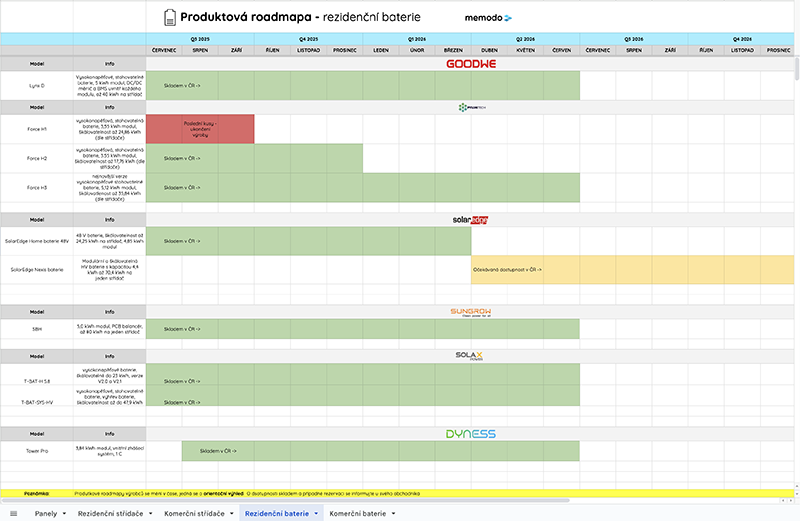
Task: Select the Force H2 model cell
Action: [37, 158]
